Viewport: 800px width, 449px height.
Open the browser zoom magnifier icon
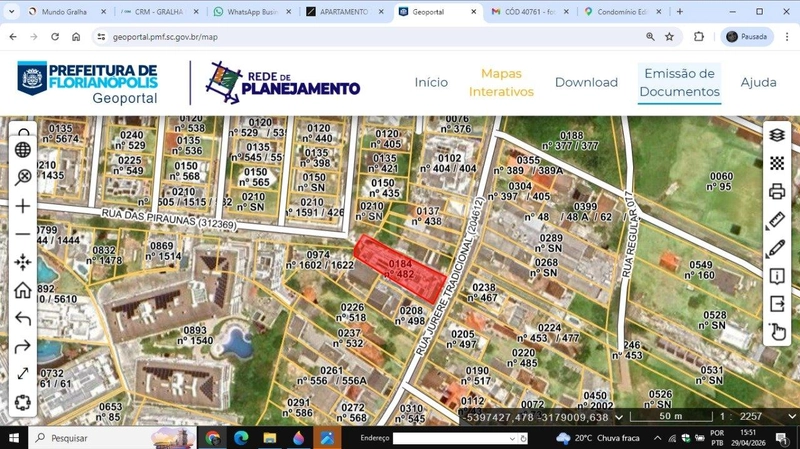point(650,37)
